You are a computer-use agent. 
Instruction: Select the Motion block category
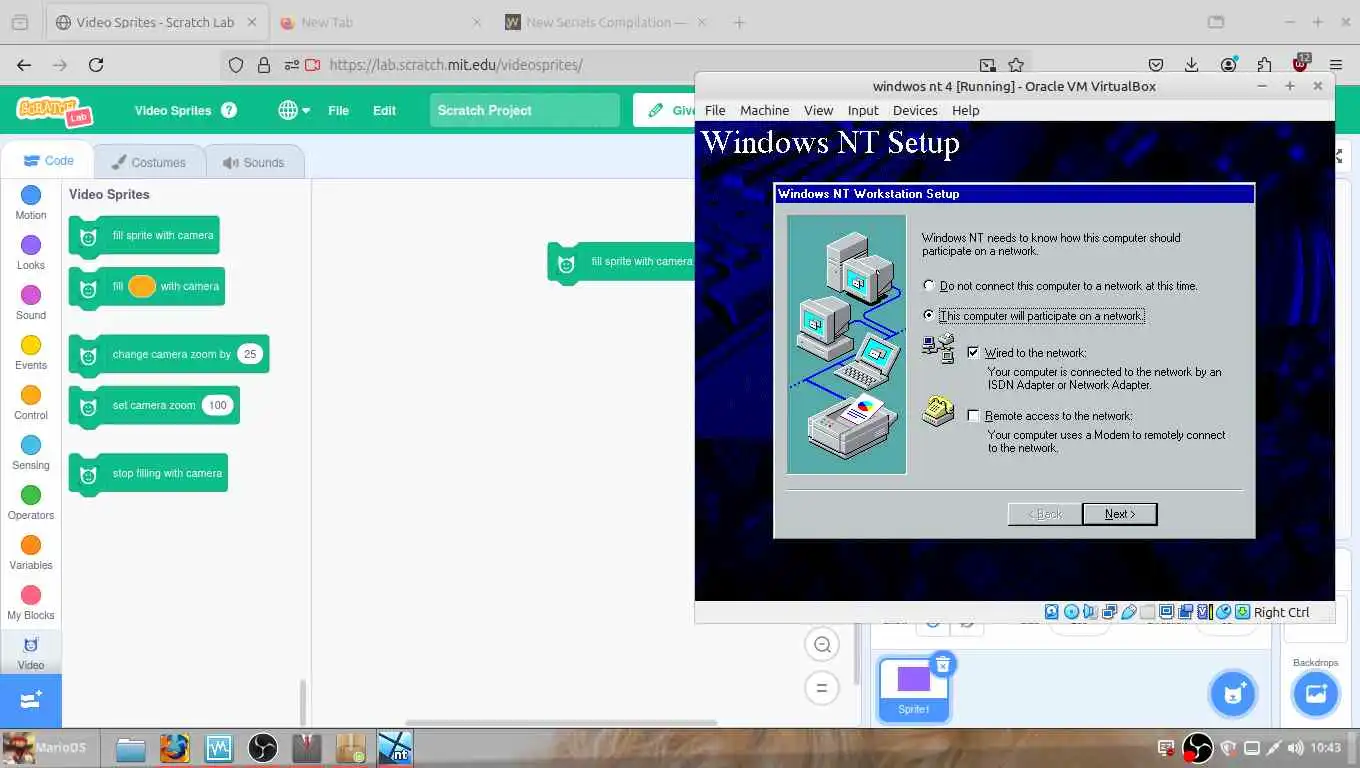click(x=31, y=203)
